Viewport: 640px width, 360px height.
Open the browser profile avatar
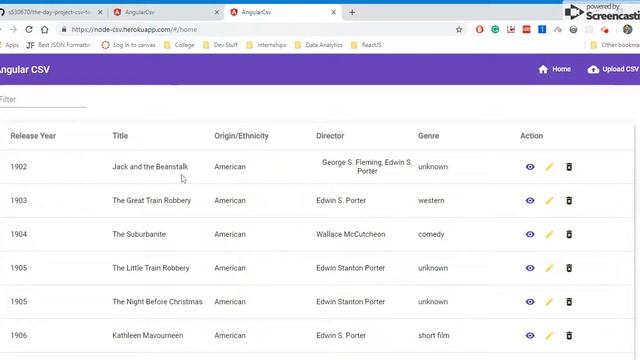[628, 29]
